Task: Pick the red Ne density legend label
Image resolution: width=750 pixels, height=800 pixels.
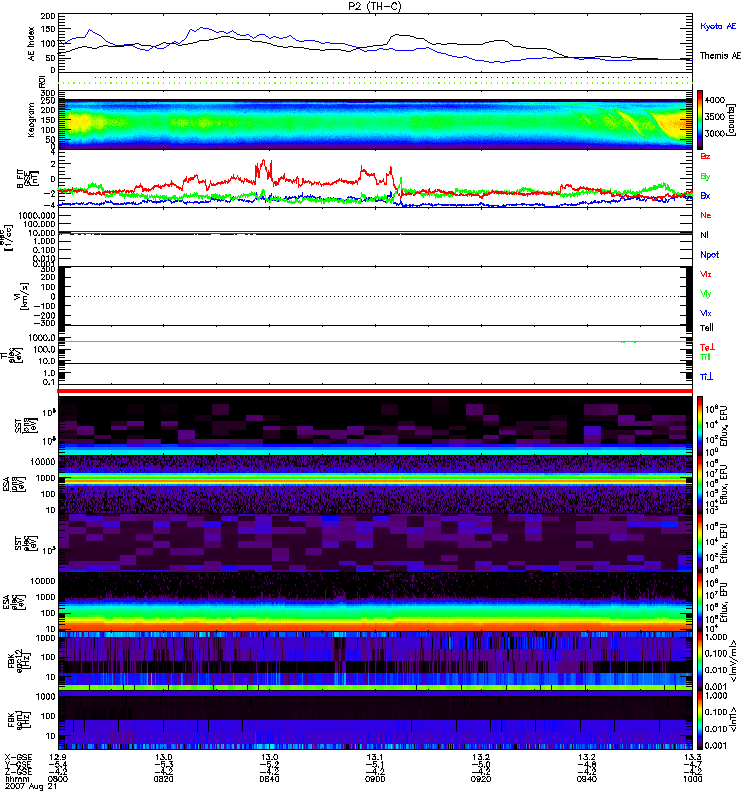Action: [706, 215]
